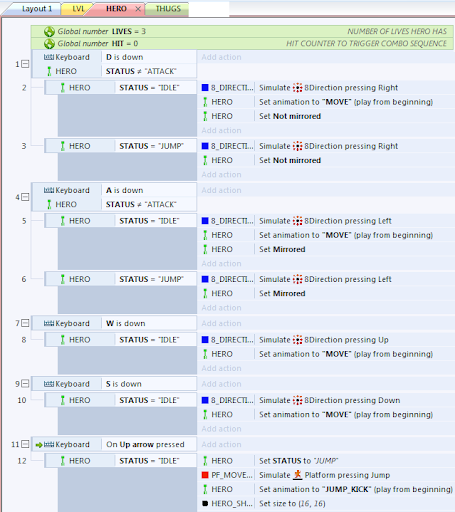Screen dimensions: 455x512
Task: Collapse event 7 with W is down
Action: pyautogui.click(x=25, y=323)
